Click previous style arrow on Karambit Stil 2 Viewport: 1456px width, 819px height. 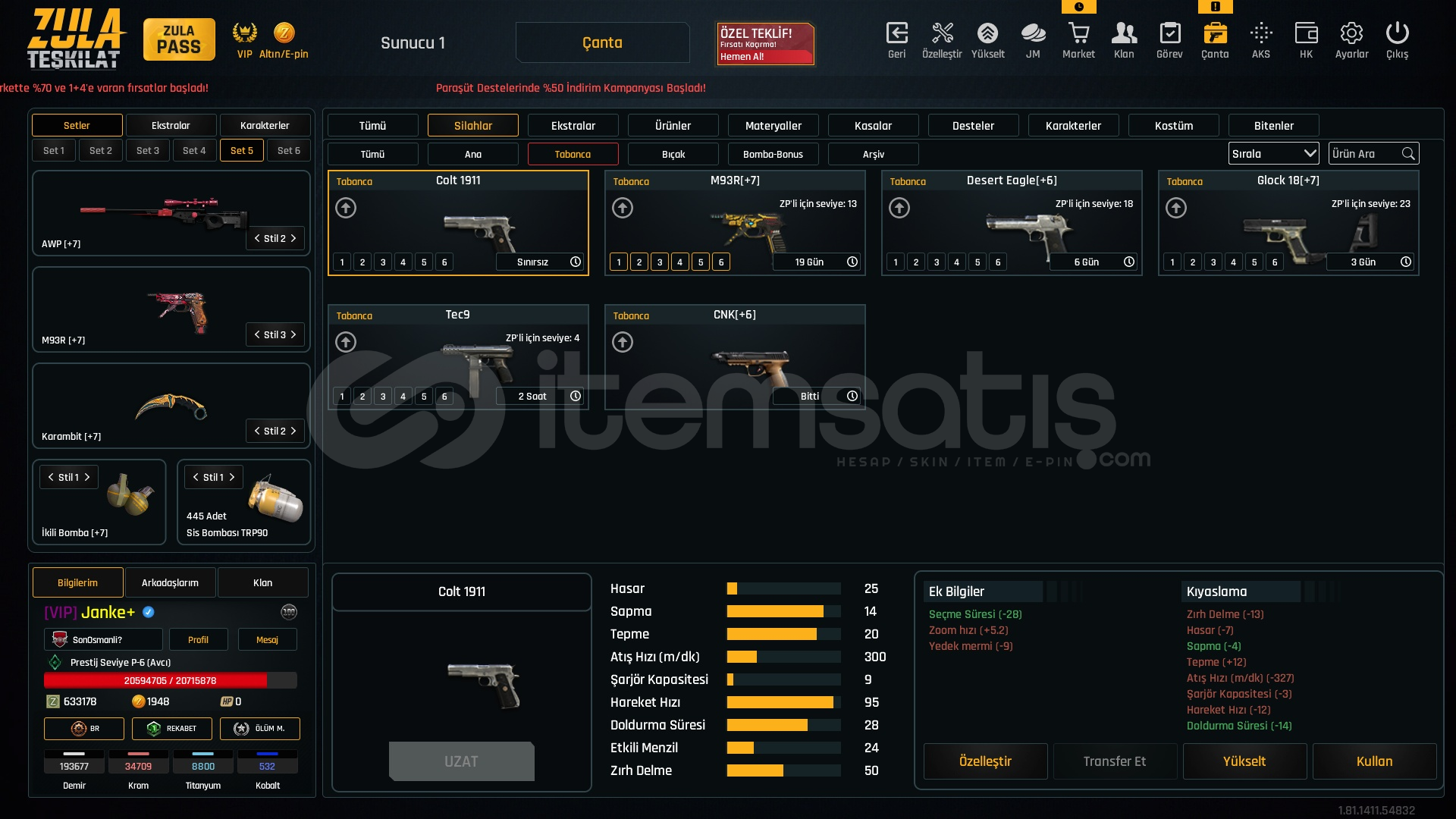[x=257, y=431]
